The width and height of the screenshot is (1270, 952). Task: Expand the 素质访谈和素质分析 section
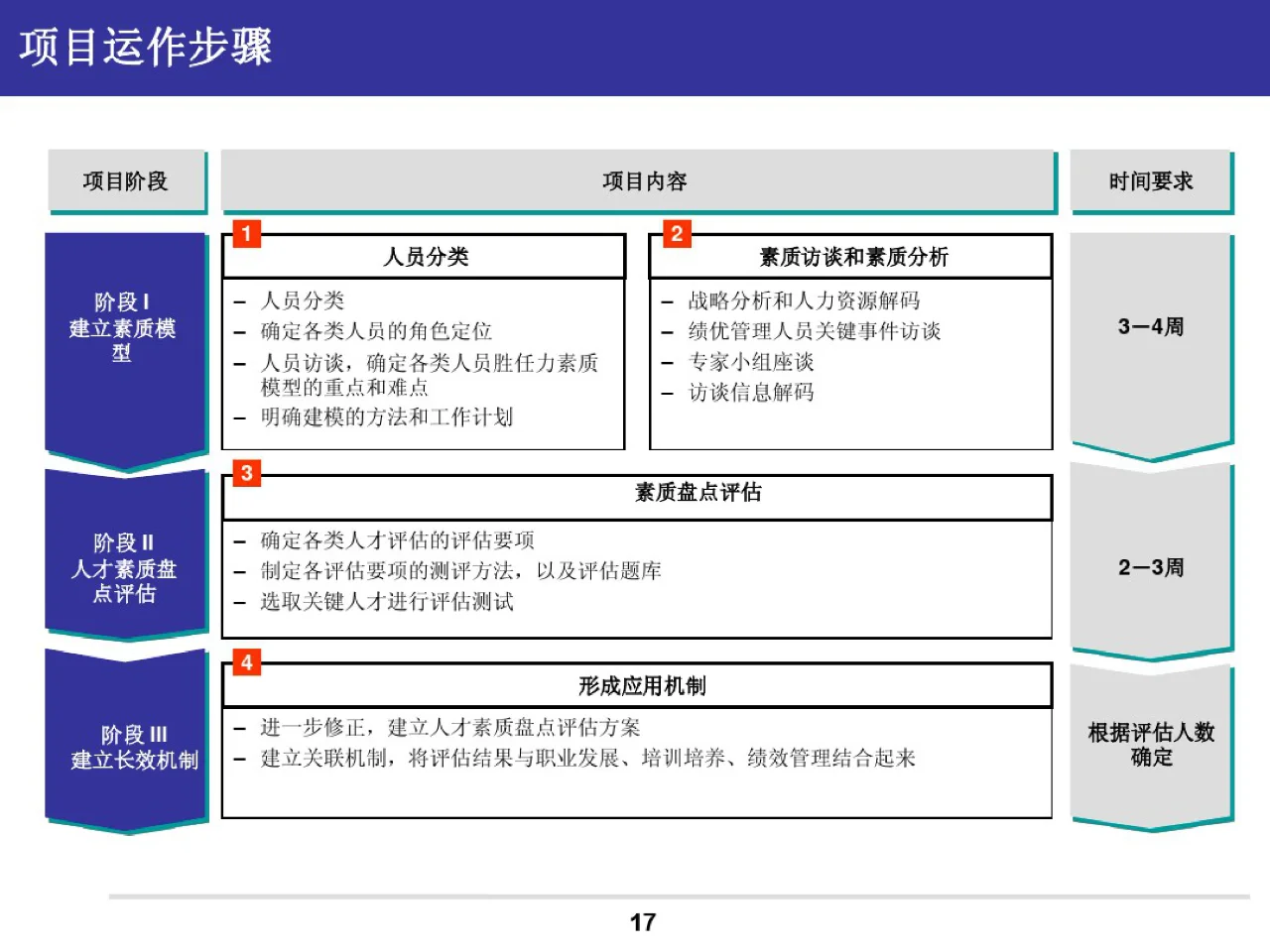[850, 342]
